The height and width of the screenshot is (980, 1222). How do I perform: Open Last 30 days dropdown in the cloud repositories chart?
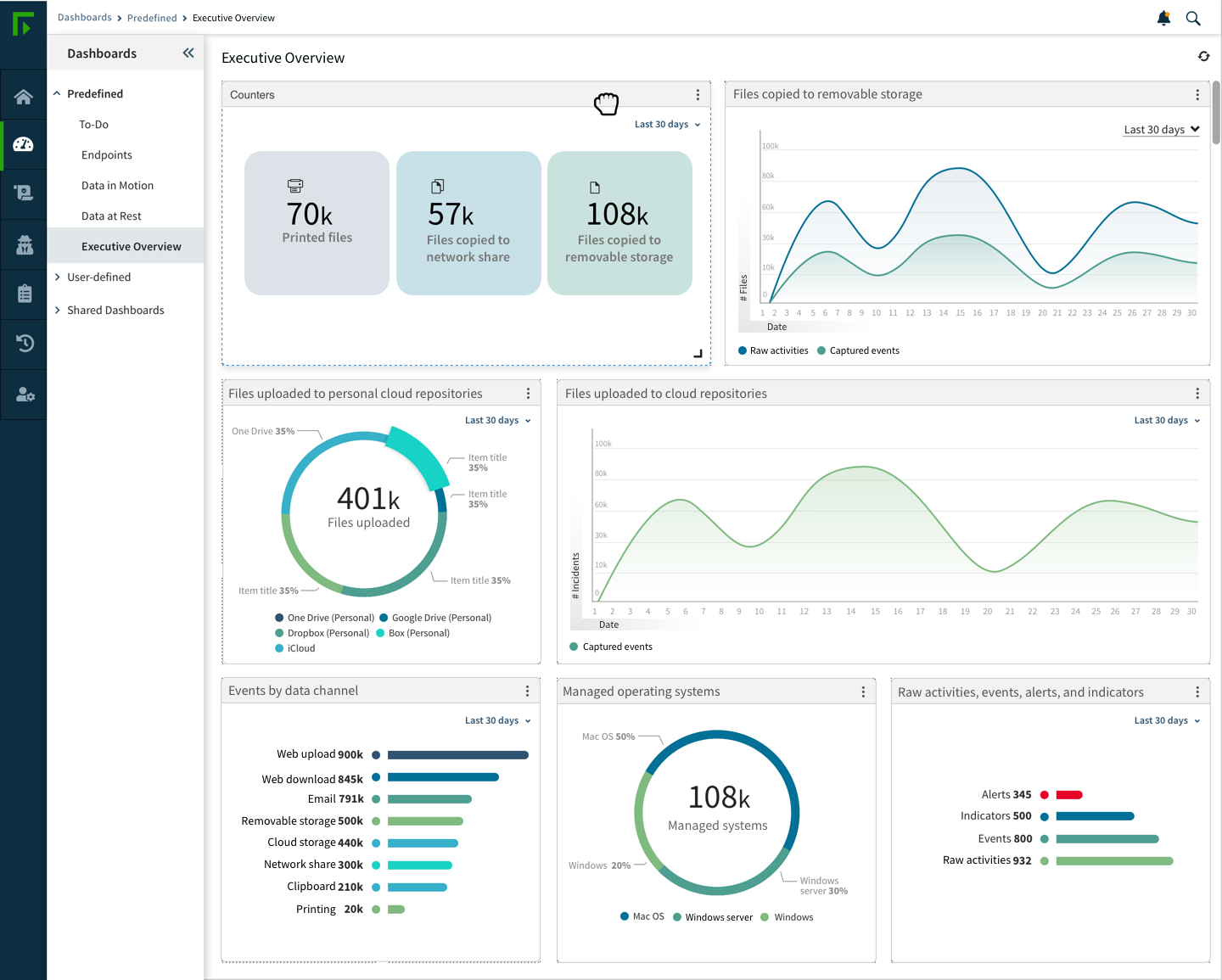[1168, 421]
